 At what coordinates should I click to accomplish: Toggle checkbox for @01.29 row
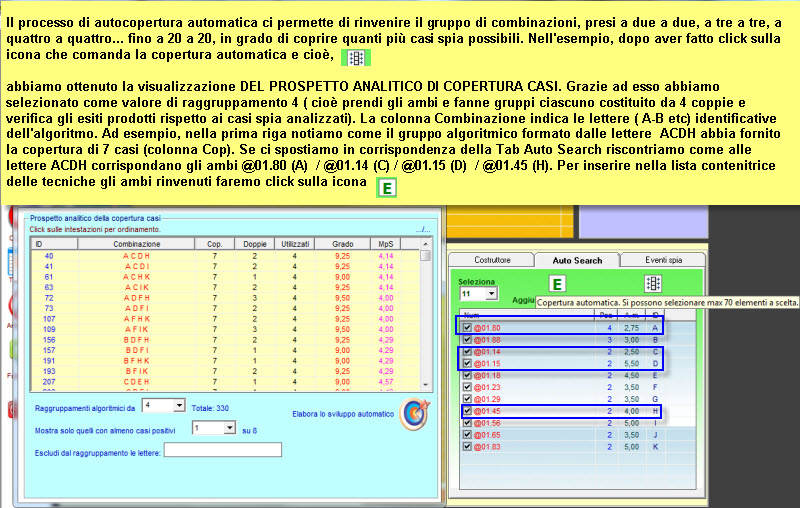pos(467,399)
